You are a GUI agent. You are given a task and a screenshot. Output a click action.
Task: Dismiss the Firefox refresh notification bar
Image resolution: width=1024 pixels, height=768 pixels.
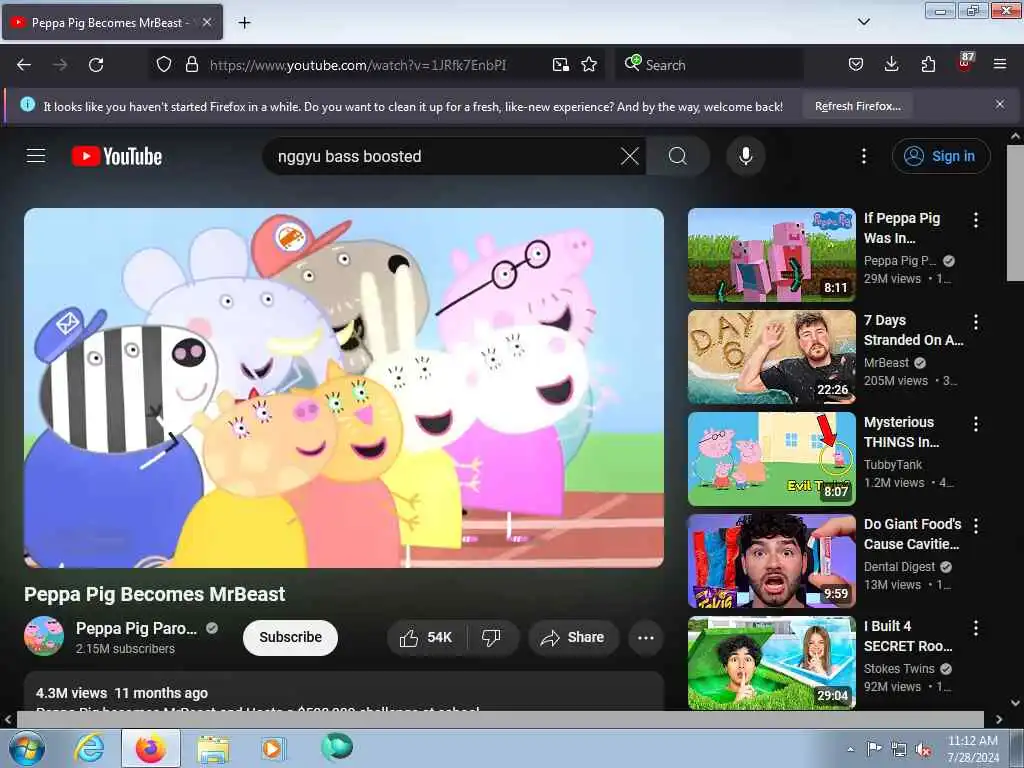pos(1000,104)
